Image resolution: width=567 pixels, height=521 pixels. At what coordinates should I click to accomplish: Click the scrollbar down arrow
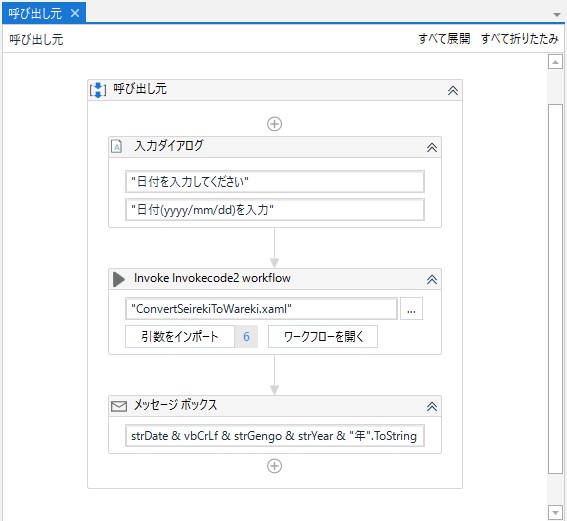(555, 512)
